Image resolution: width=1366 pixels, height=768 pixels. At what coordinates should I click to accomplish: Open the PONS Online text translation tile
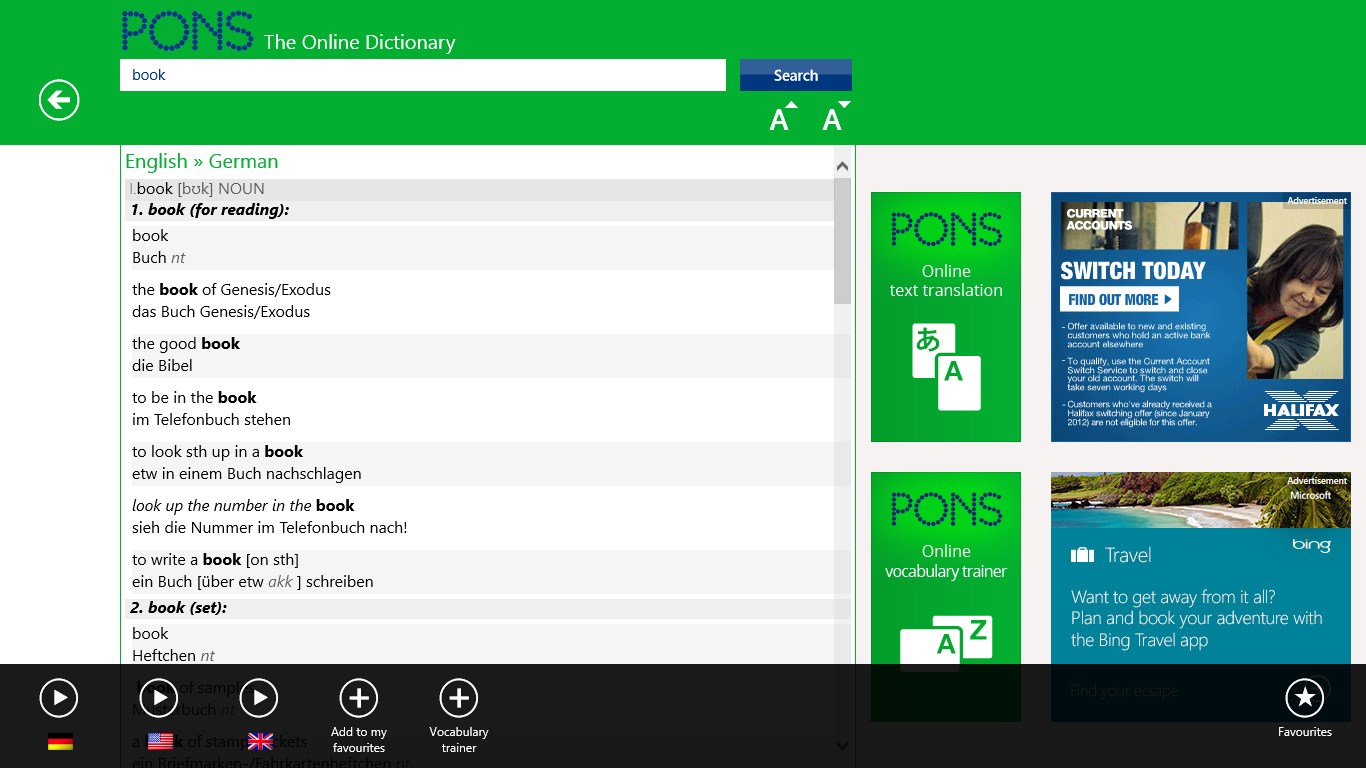click(945, 317)
